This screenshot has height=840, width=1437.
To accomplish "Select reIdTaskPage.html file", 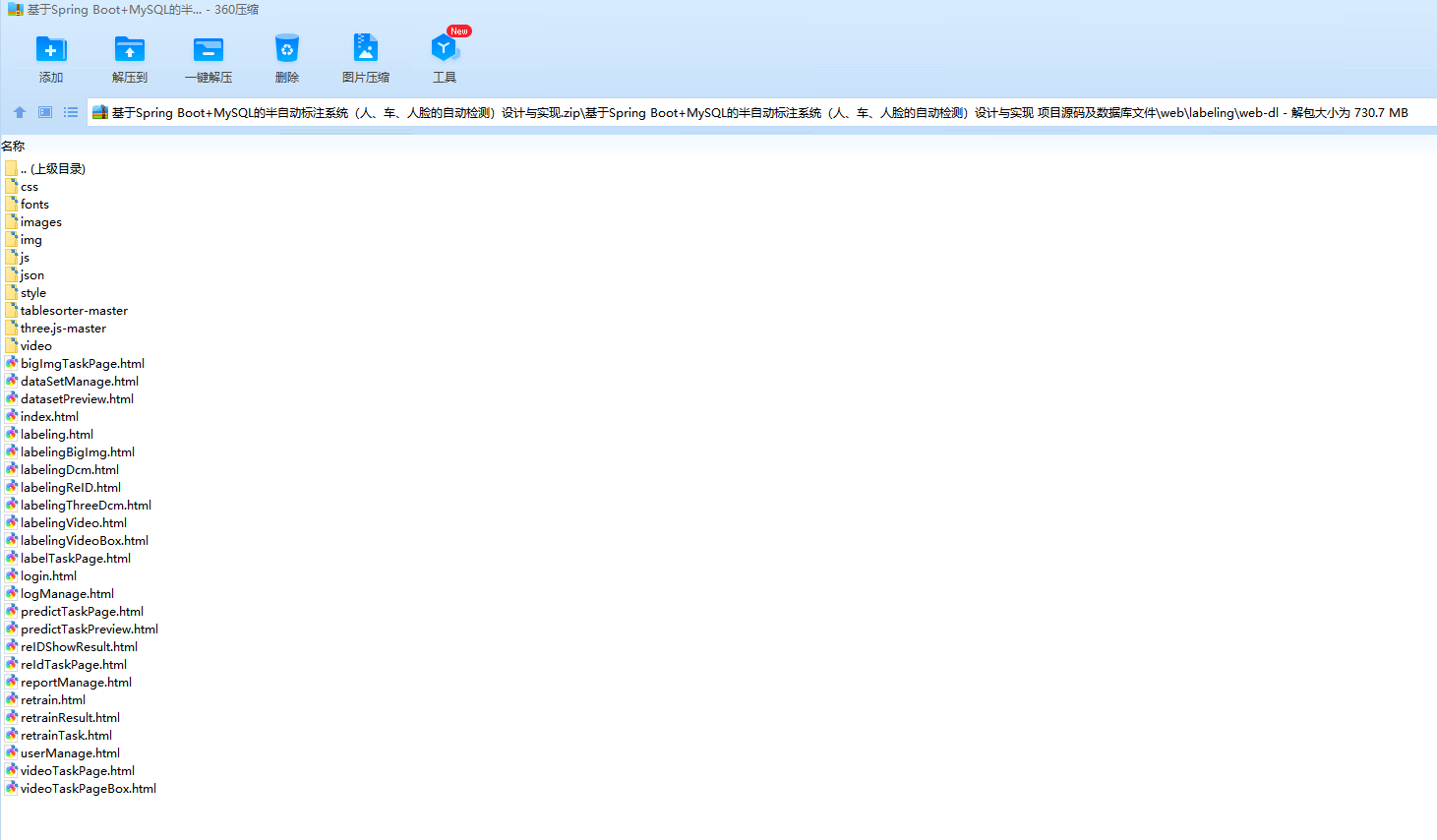I will click(x=66, y=664).
